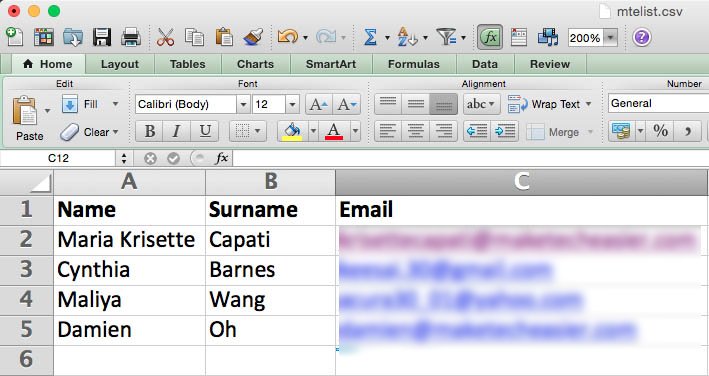The height and width of the screenshot is (376, 709).
Task: Click the toolbar Paste clipboard icon
Action: (224, 37)
